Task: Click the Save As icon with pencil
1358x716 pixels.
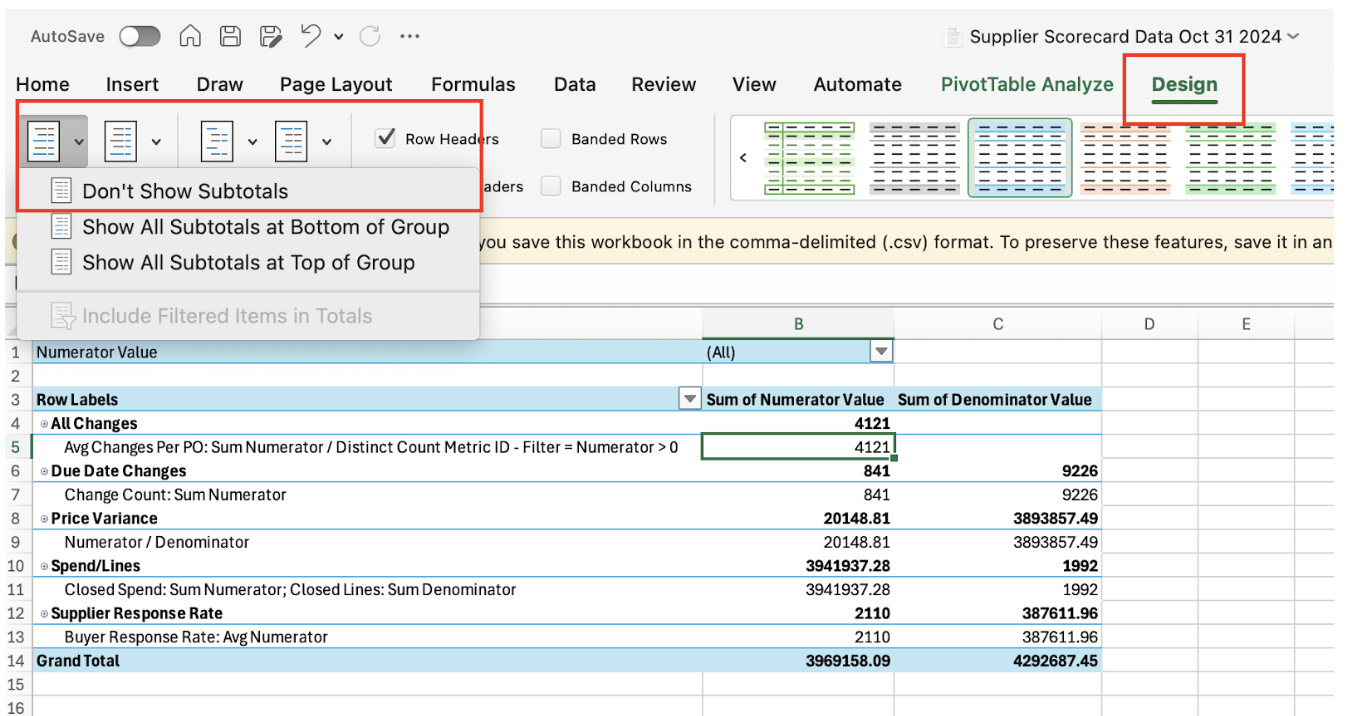Action: click(270, 37)
